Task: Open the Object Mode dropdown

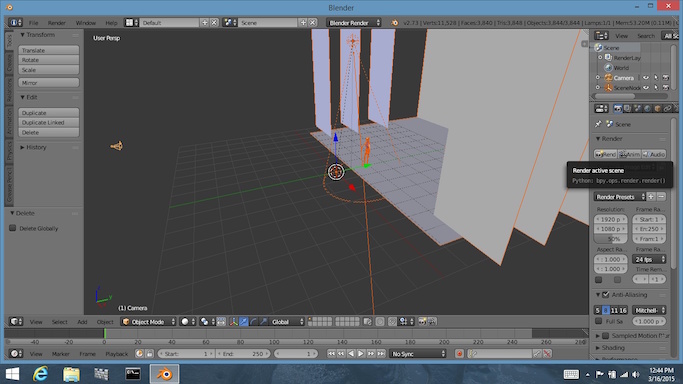Action: pyautogui.click(x=148, y=322)
